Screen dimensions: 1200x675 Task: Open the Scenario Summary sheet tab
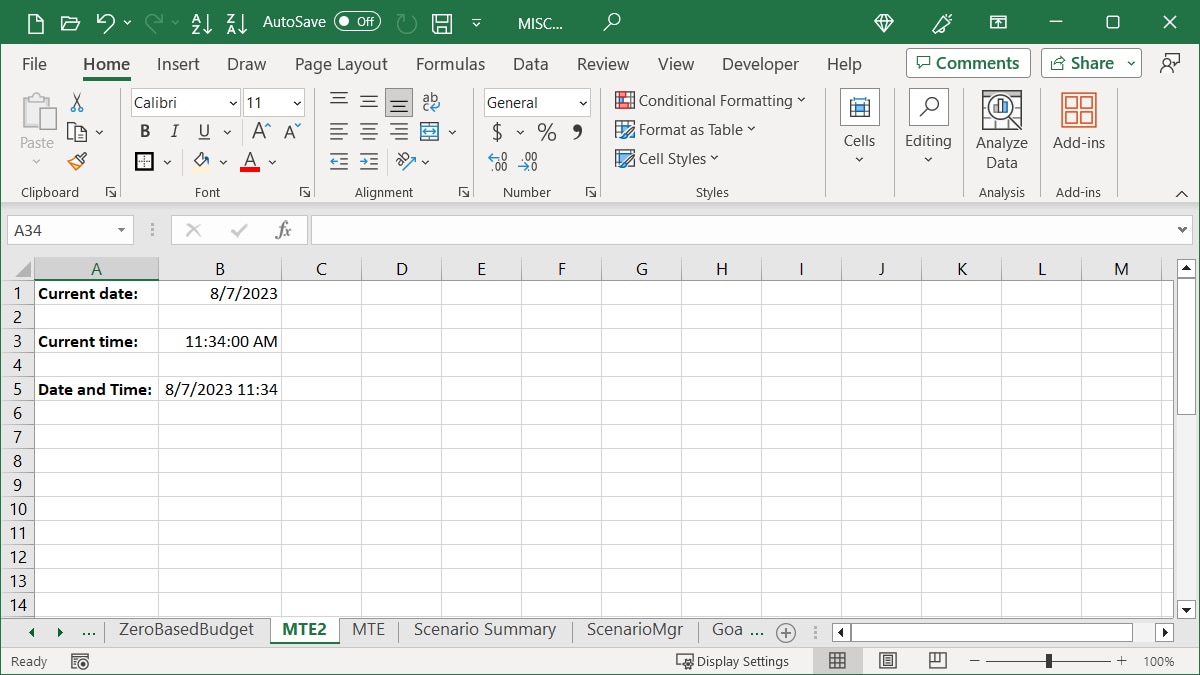click(484, 630)
